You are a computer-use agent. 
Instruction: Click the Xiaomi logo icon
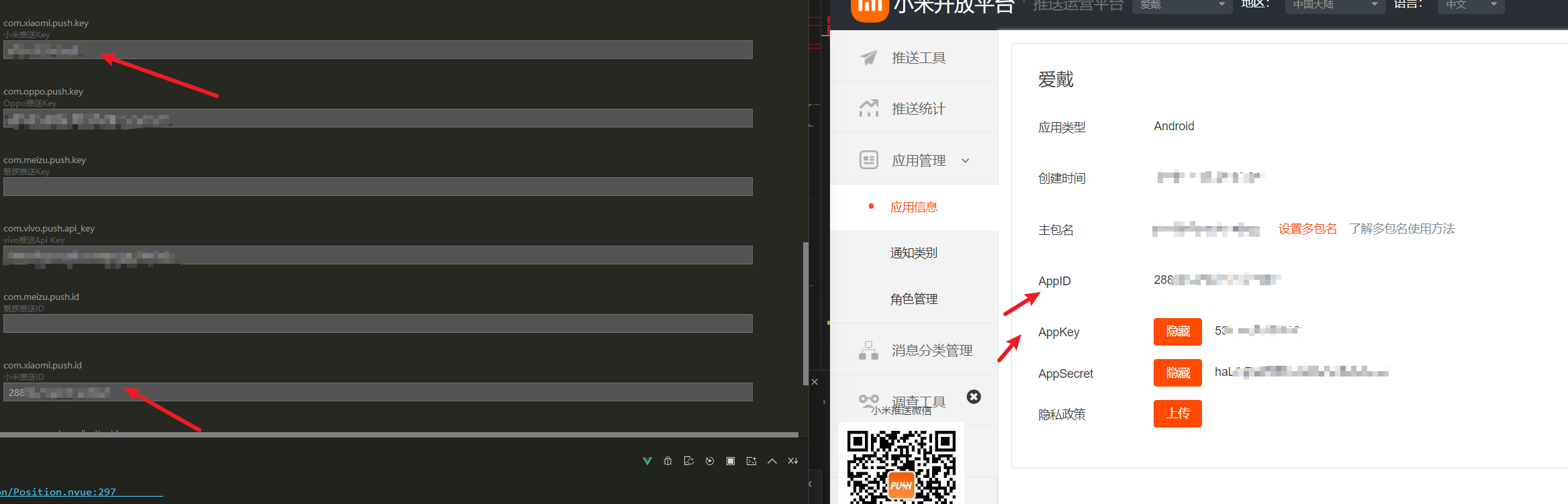(x=870, y=9)
